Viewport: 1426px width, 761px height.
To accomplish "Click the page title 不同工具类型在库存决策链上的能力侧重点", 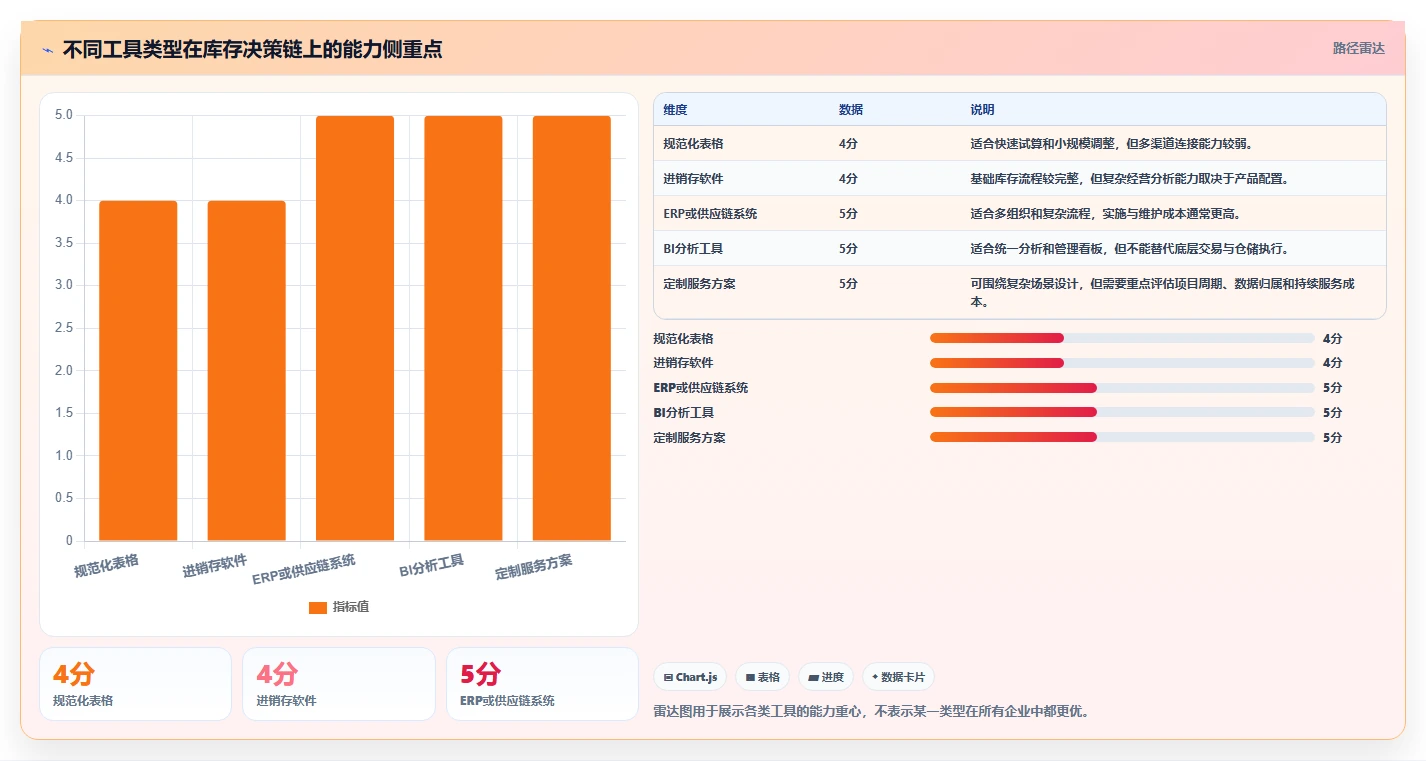I will click(x=252, y=49).
